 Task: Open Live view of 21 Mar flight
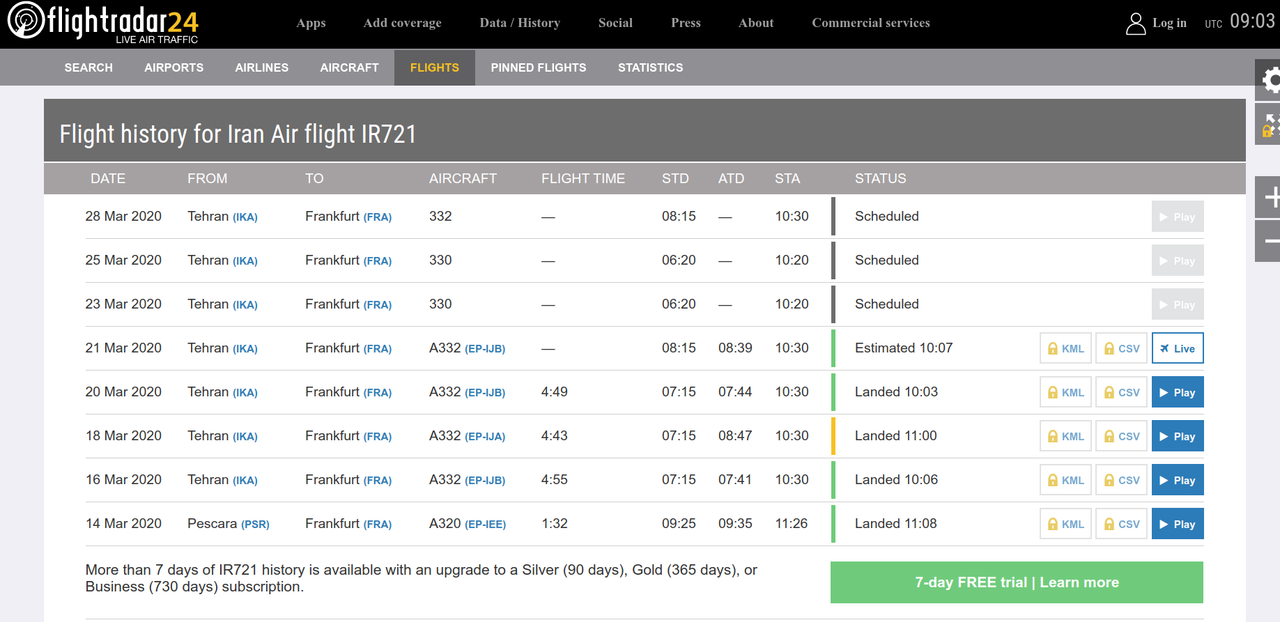coord(1178,348)
